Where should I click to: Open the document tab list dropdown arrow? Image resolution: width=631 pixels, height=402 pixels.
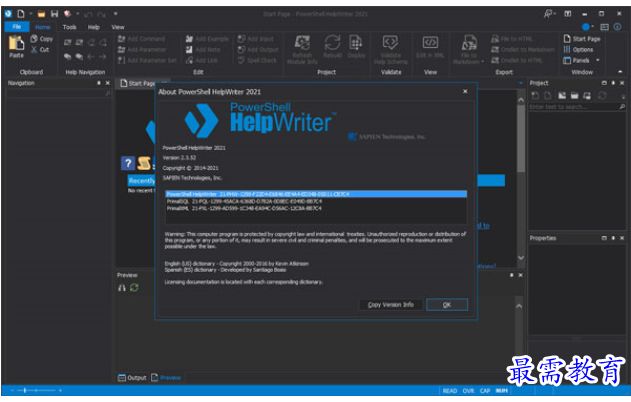click(x=521, y=83)
